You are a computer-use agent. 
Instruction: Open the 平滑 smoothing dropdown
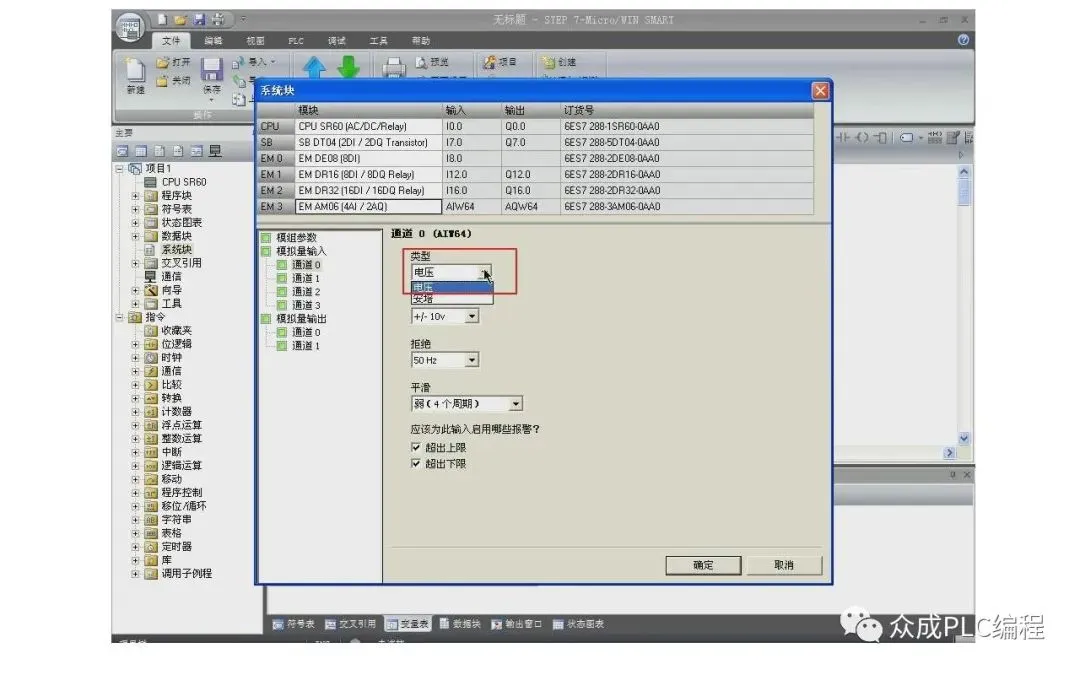516,404
